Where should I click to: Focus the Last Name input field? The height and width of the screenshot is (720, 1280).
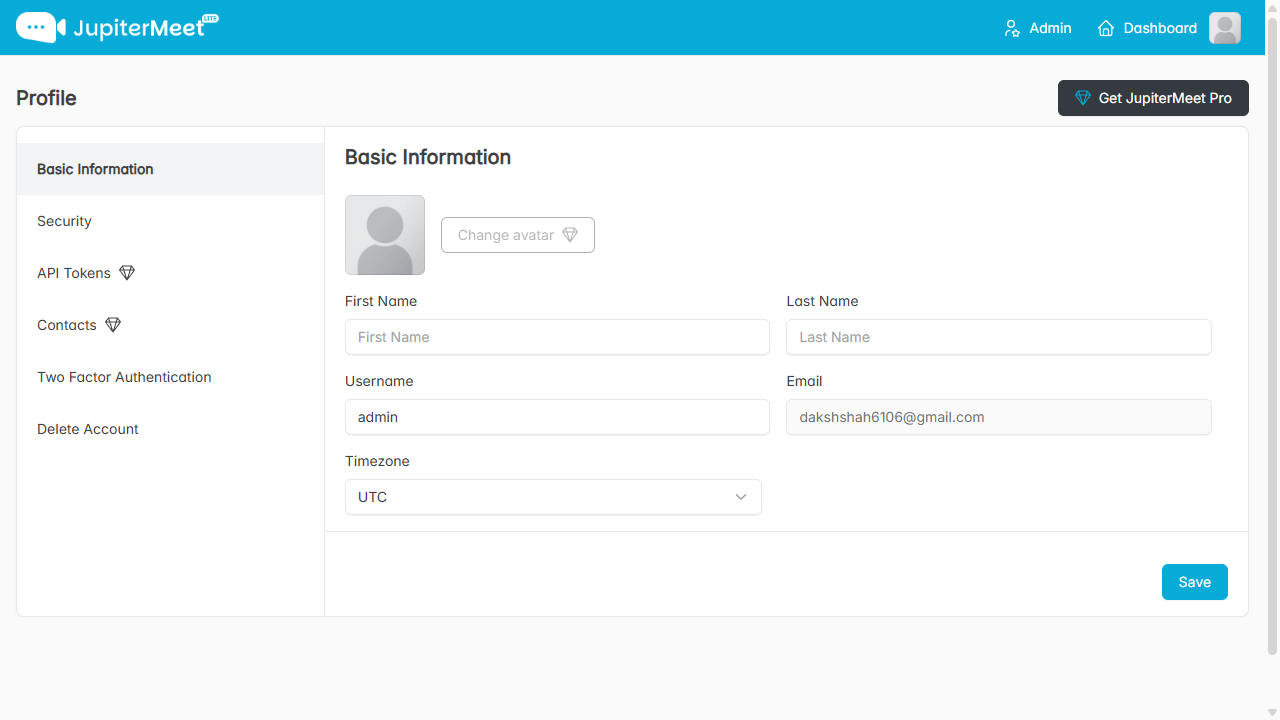click(999, 337)
